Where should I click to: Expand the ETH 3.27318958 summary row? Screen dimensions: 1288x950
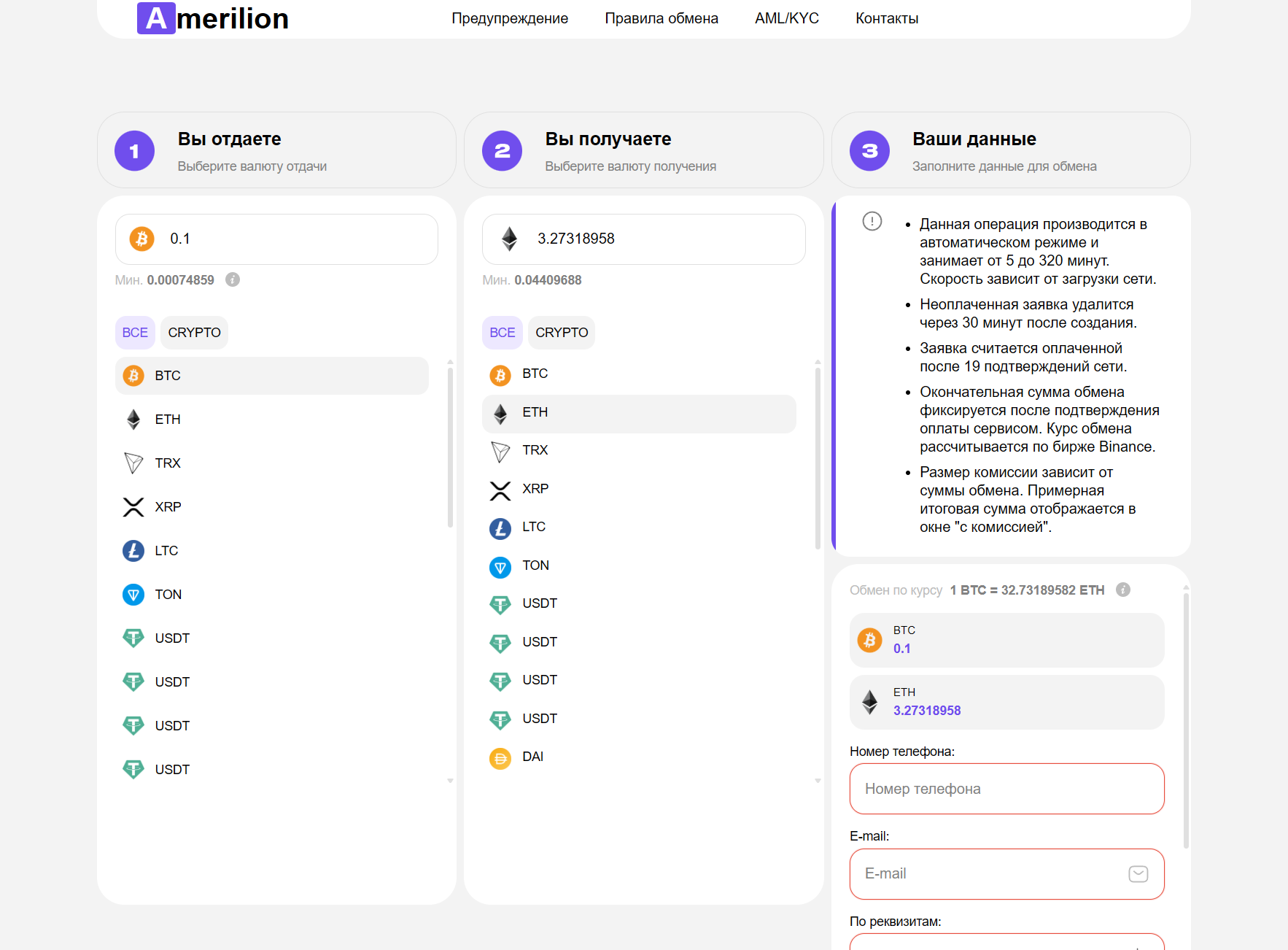click(1006, 702)
